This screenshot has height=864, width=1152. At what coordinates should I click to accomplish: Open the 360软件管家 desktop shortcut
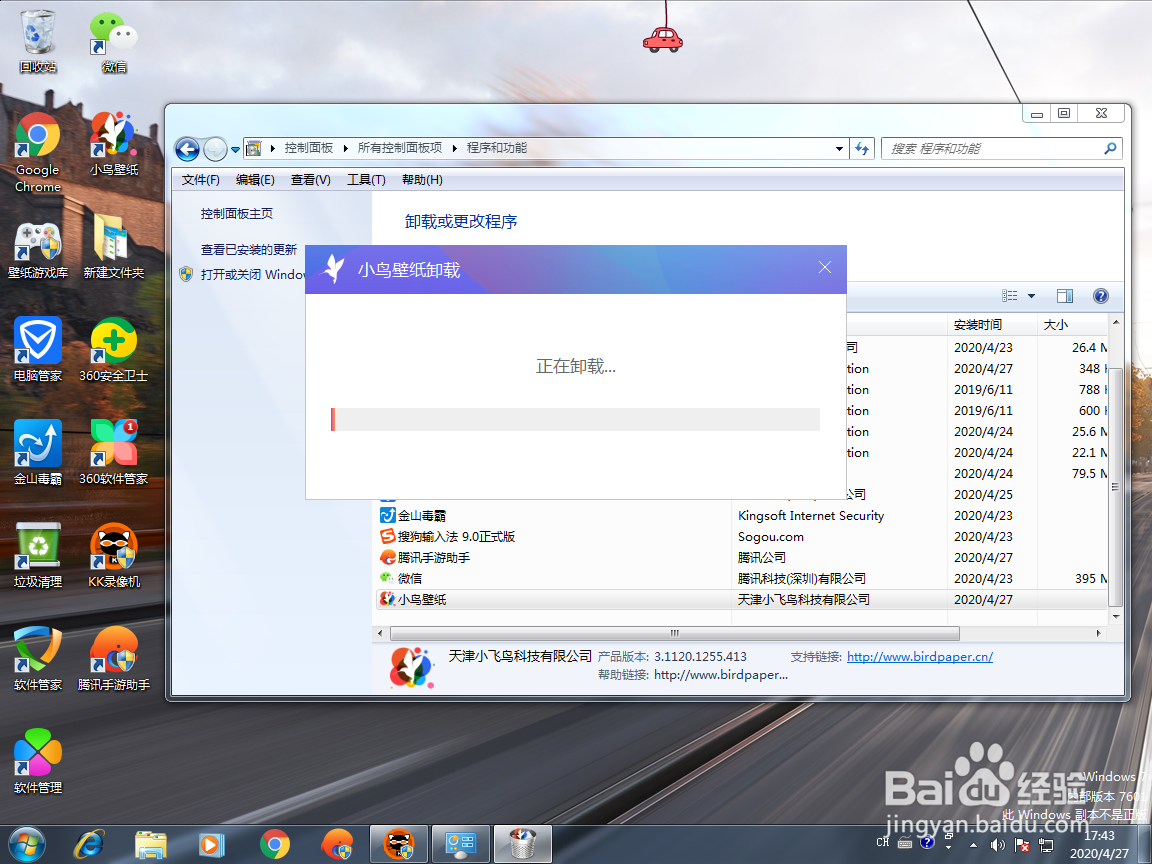(x=114, y=453)
